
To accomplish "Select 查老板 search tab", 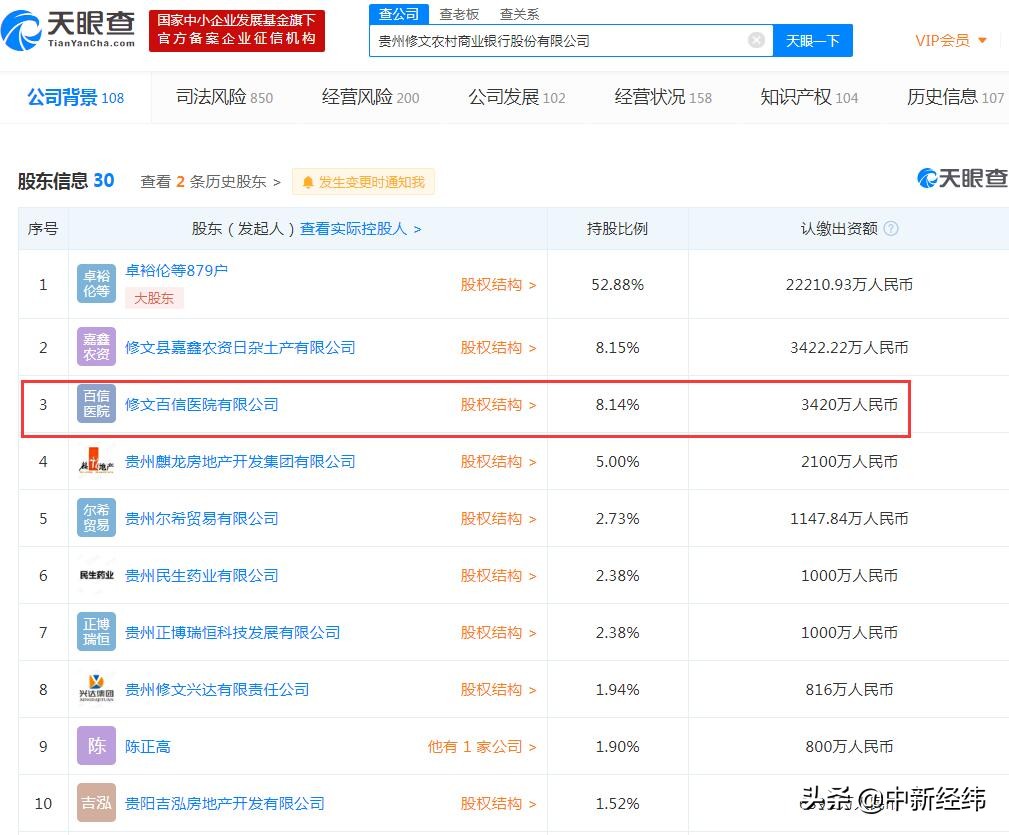I will (459, 14).
